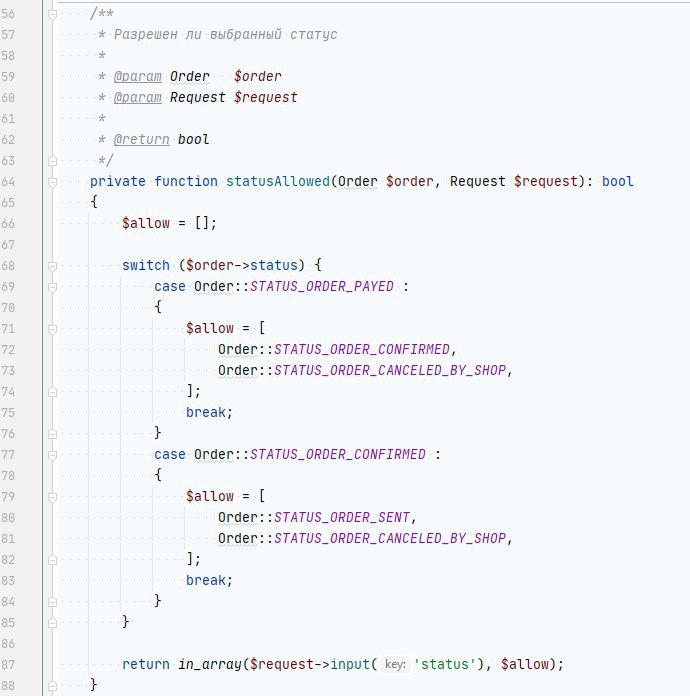690x696 pixels.
Task: Click '$allow' in the '$allow = [];' line
Action: [146, 223]
